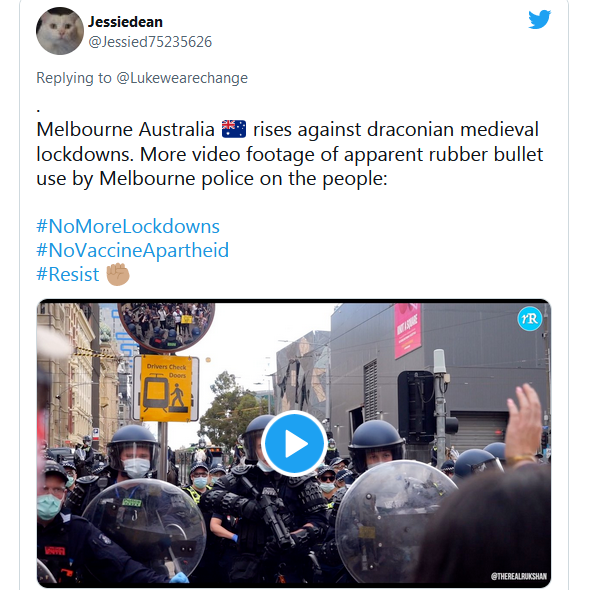This screenshot has width=594, height=590.
Task: Open the #NoMoreLockdowns hashtag
Action: [x=128, y=226]
